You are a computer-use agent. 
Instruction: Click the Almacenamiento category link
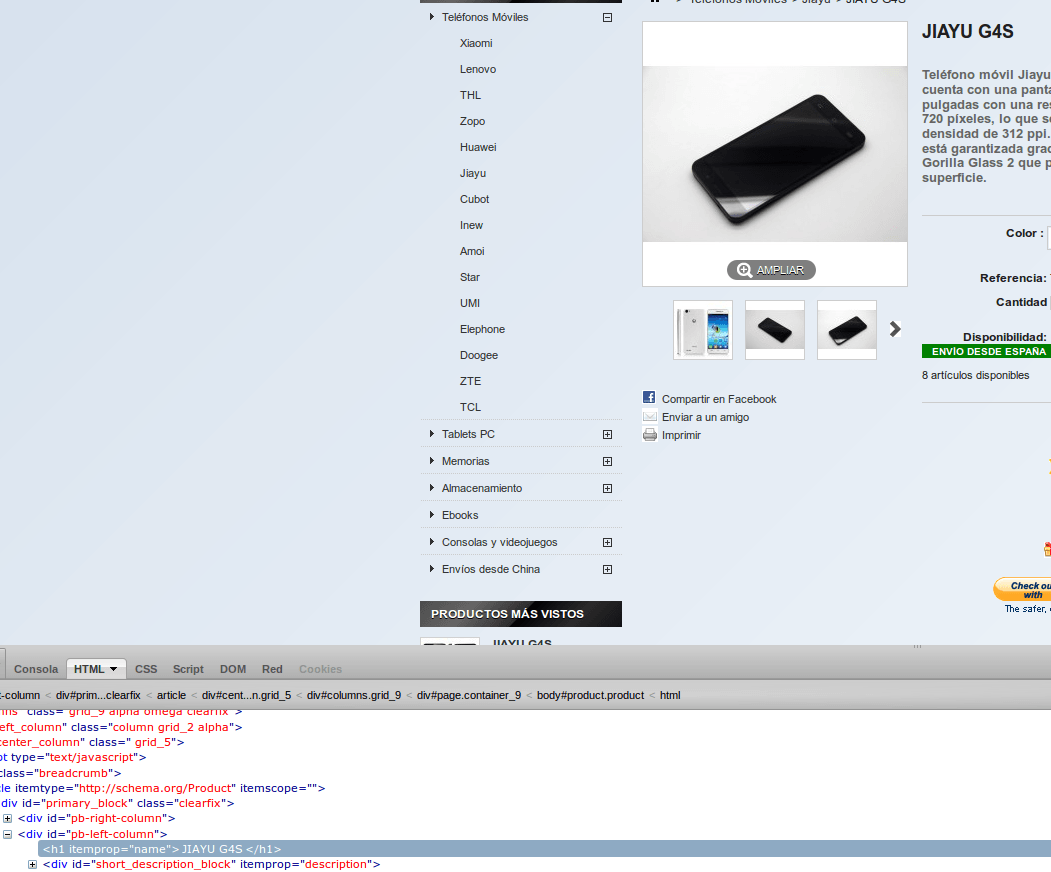point(482,489)
